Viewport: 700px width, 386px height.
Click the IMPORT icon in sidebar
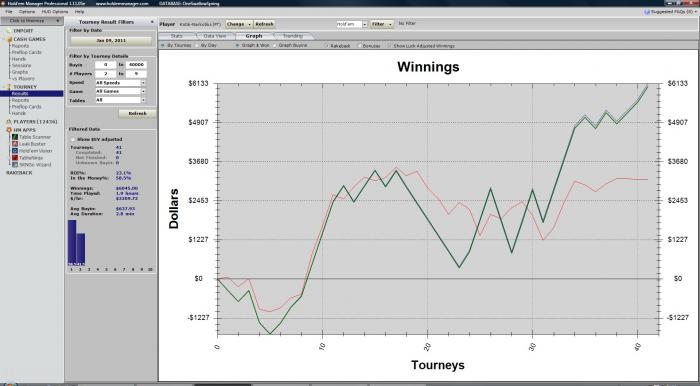[9, 31]
